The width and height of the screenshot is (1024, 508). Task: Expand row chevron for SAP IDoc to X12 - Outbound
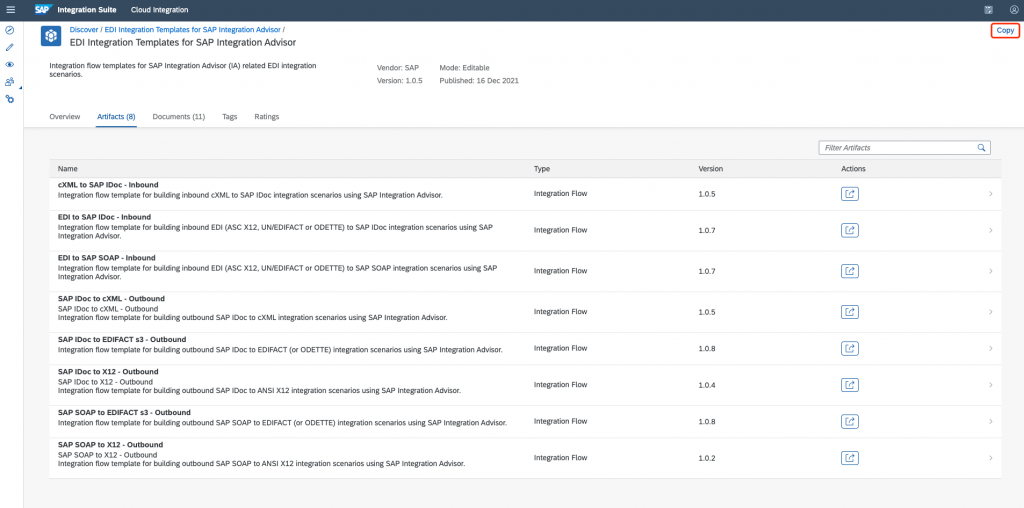click(x=991, y=385)
